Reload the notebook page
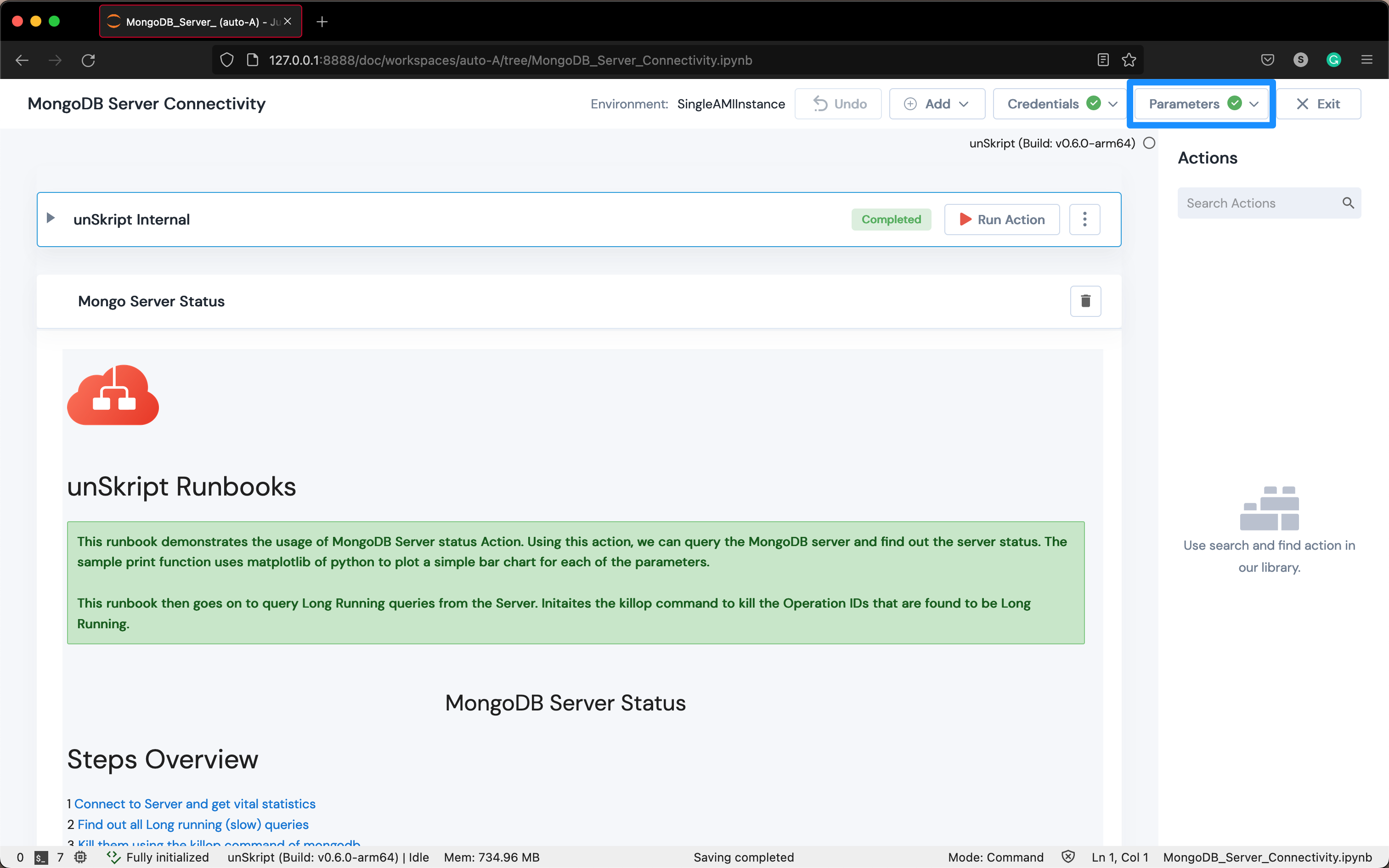 [x=88, y=60]
